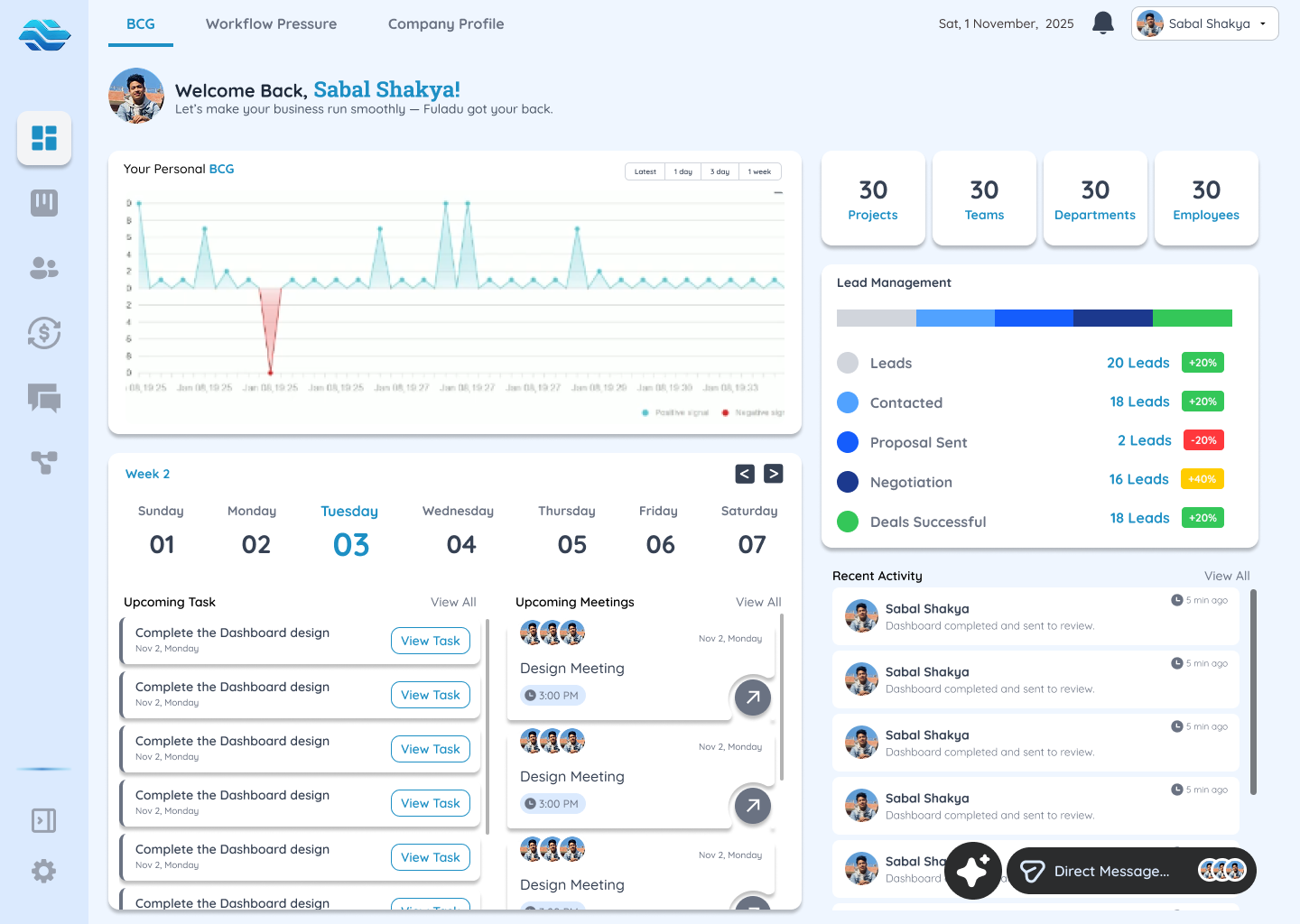Screen dimensions: 1300x924
Task: Click the Contacted light blue dot
Action: point(848,402)
